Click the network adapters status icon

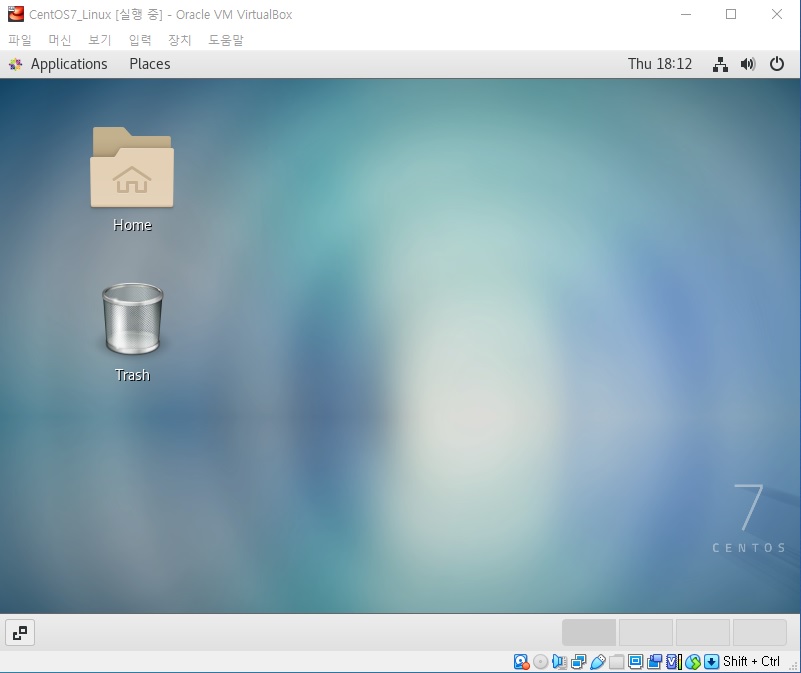[x=579, y=662]
